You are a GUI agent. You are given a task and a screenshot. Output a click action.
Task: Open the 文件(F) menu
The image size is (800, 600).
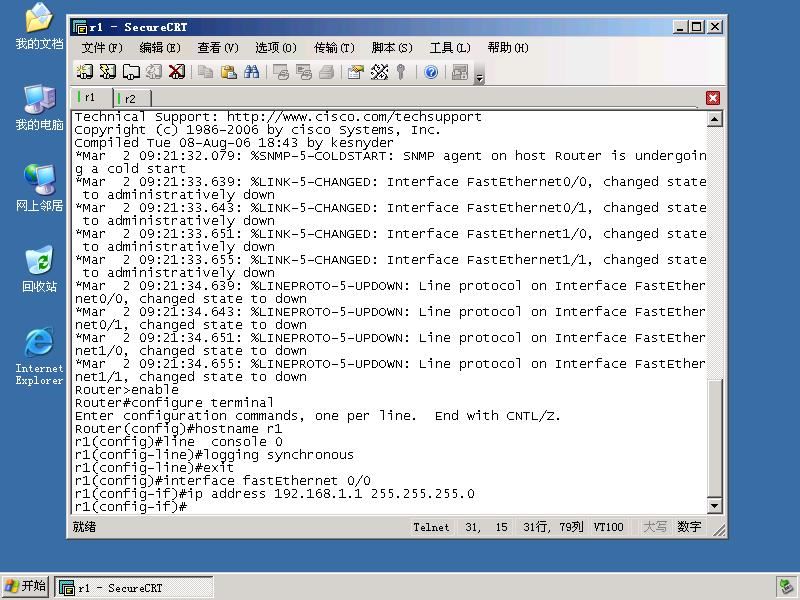coord(102,48)
